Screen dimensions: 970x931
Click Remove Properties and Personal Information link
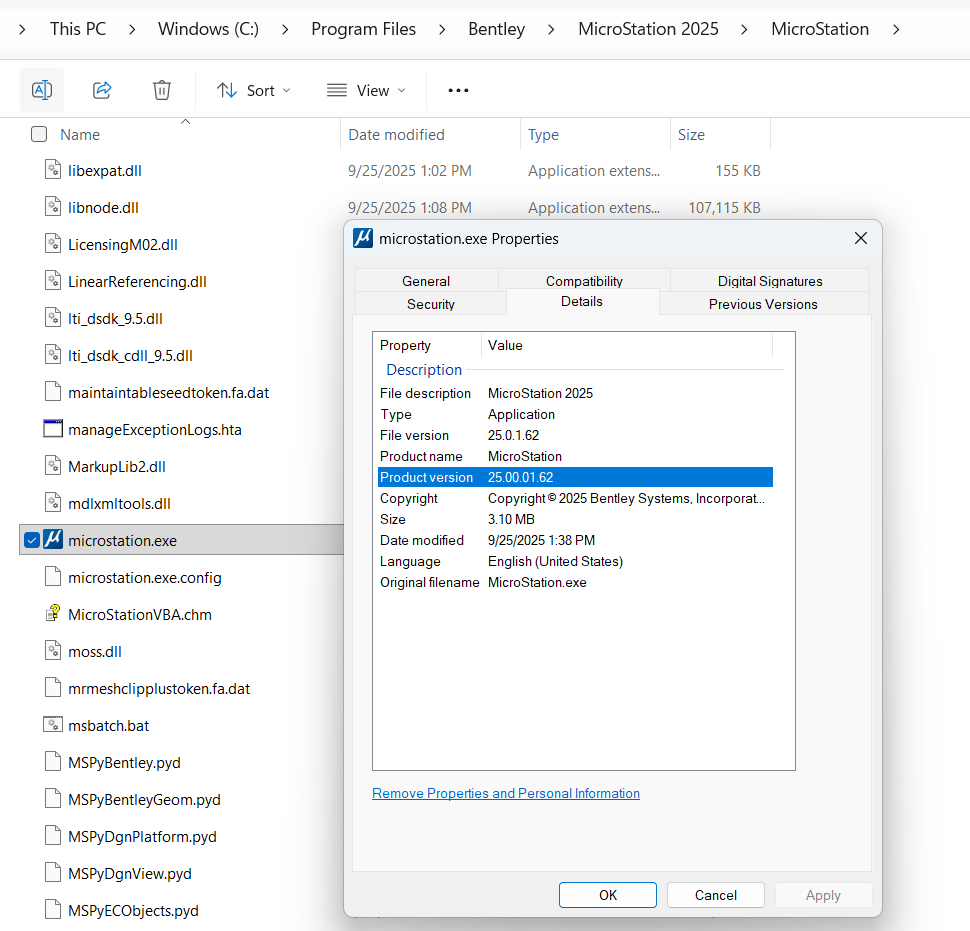(x=506, y=793)
